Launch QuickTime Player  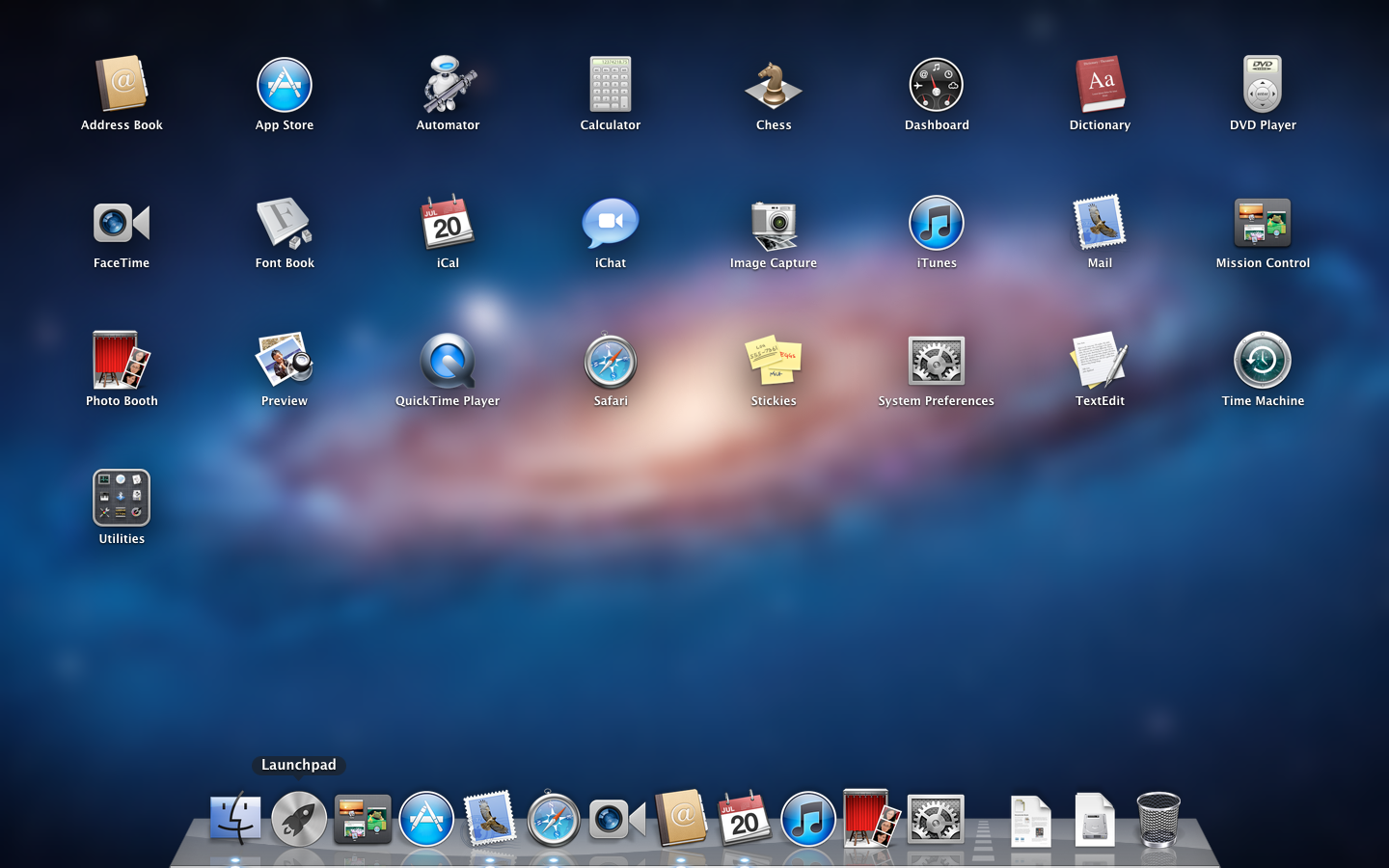[x=448, y=361]
